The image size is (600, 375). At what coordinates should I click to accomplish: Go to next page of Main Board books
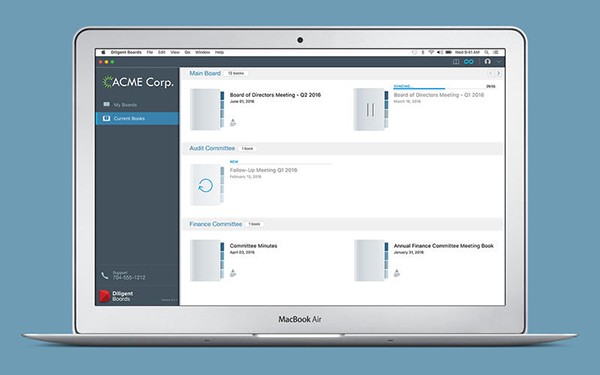pos(498,73)
